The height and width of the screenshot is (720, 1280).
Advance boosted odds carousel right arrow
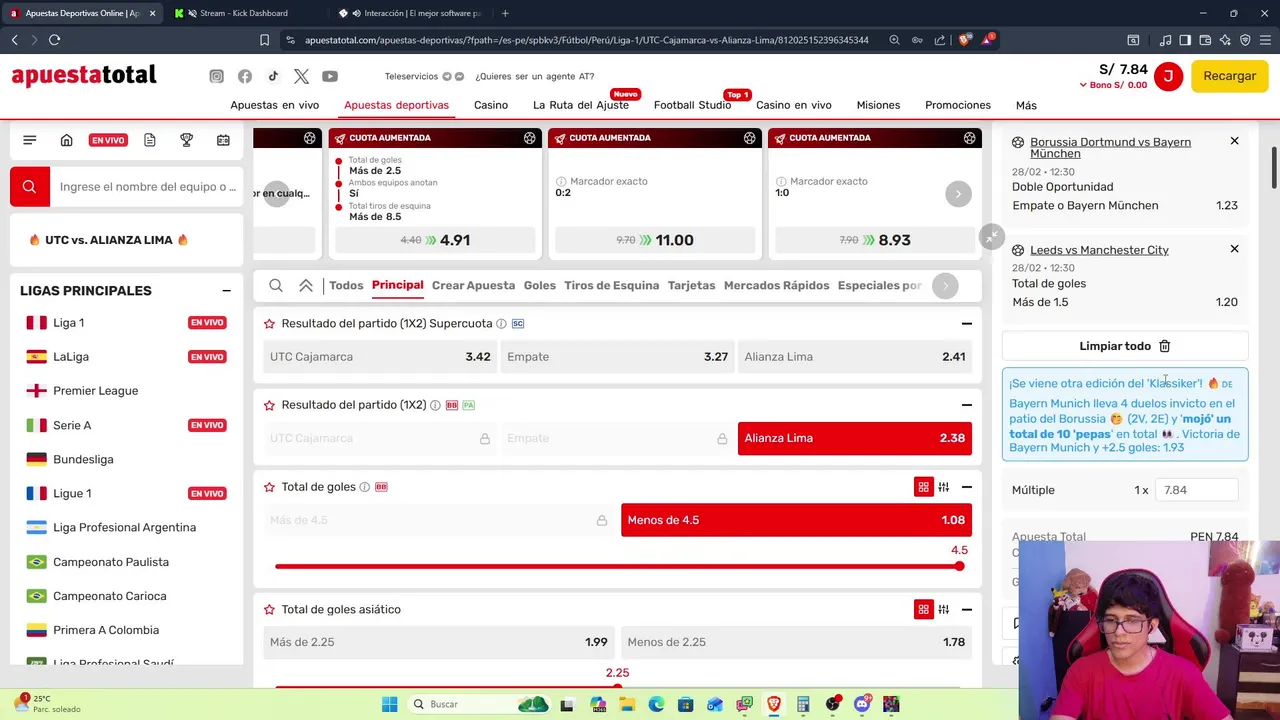click(958, 194)
